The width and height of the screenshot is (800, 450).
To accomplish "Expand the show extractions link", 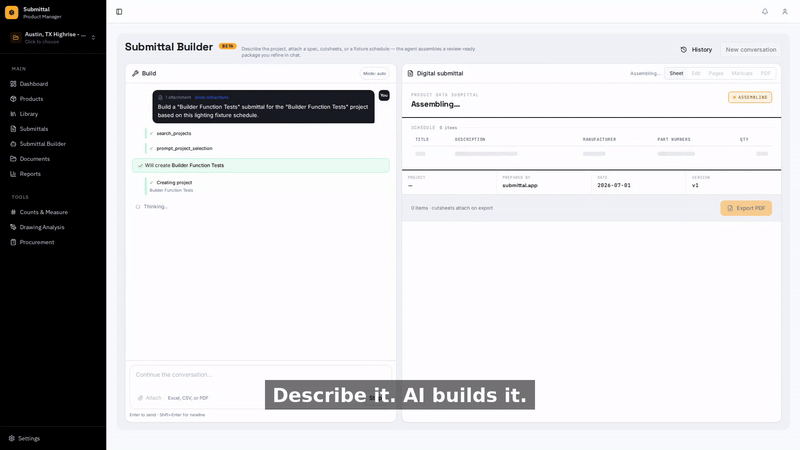I will [211, 97].
